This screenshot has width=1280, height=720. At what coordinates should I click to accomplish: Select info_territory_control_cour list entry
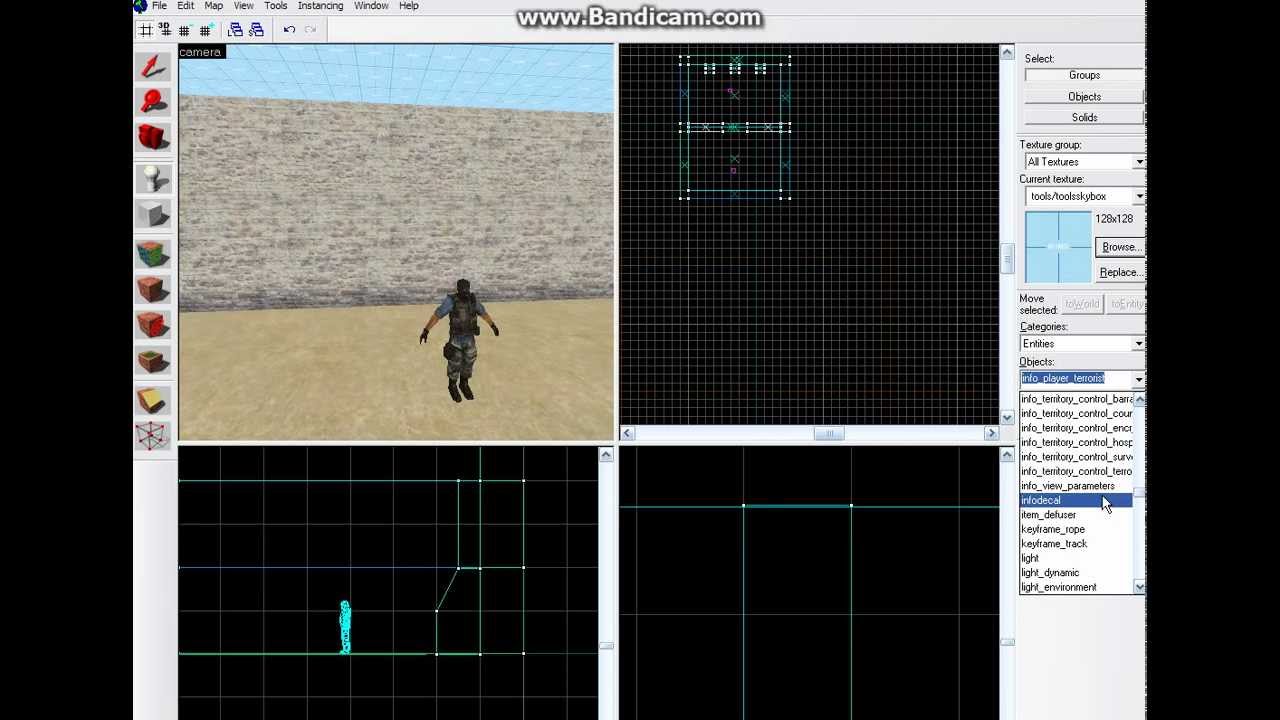pos(1077,414)
